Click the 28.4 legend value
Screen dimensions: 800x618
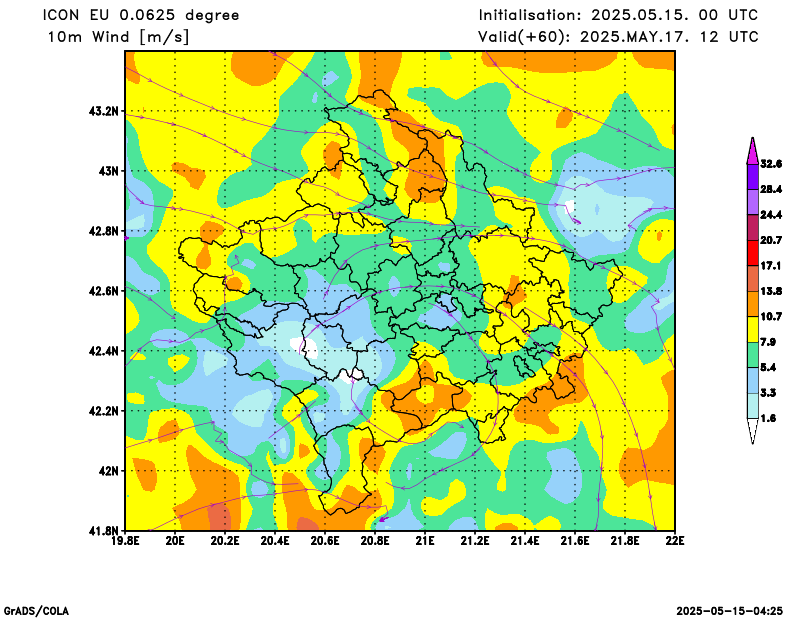[x=771, y=189]
